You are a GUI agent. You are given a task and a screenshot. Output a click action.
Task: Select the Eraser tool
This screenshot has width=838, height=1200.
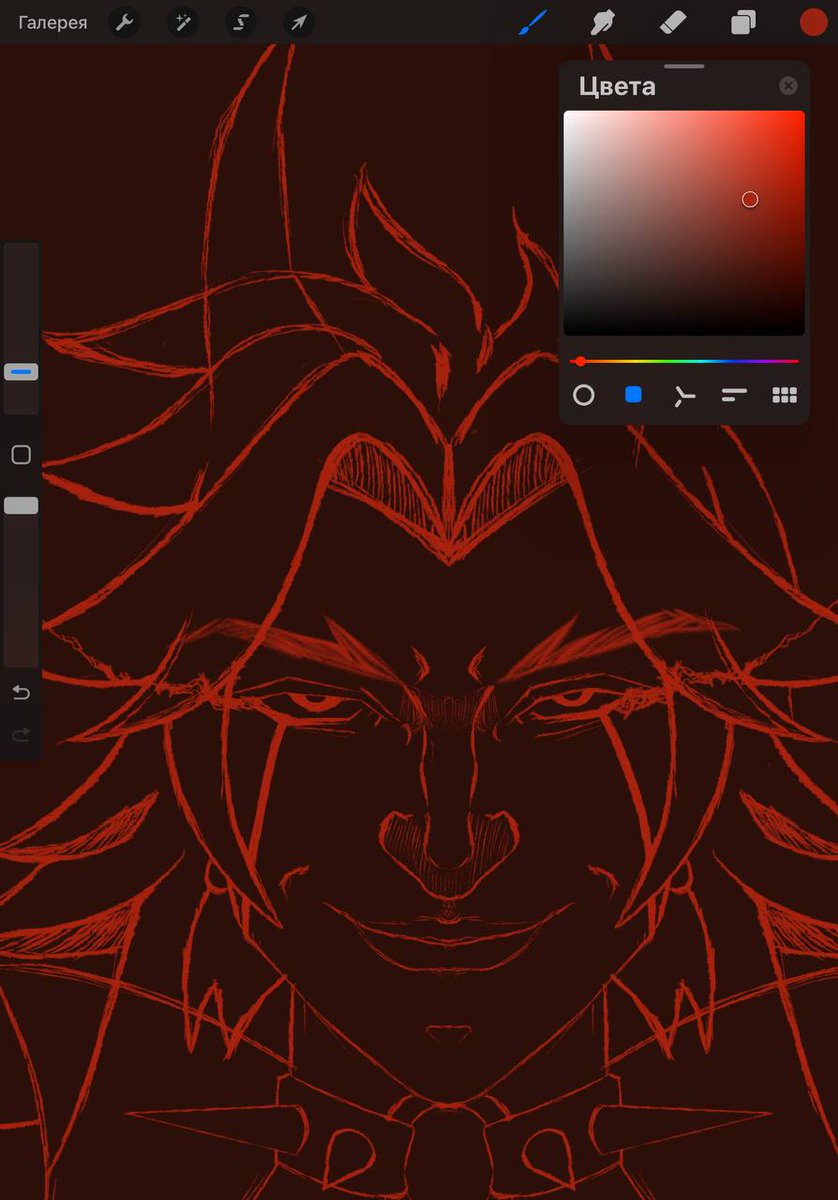click(673, 22)
